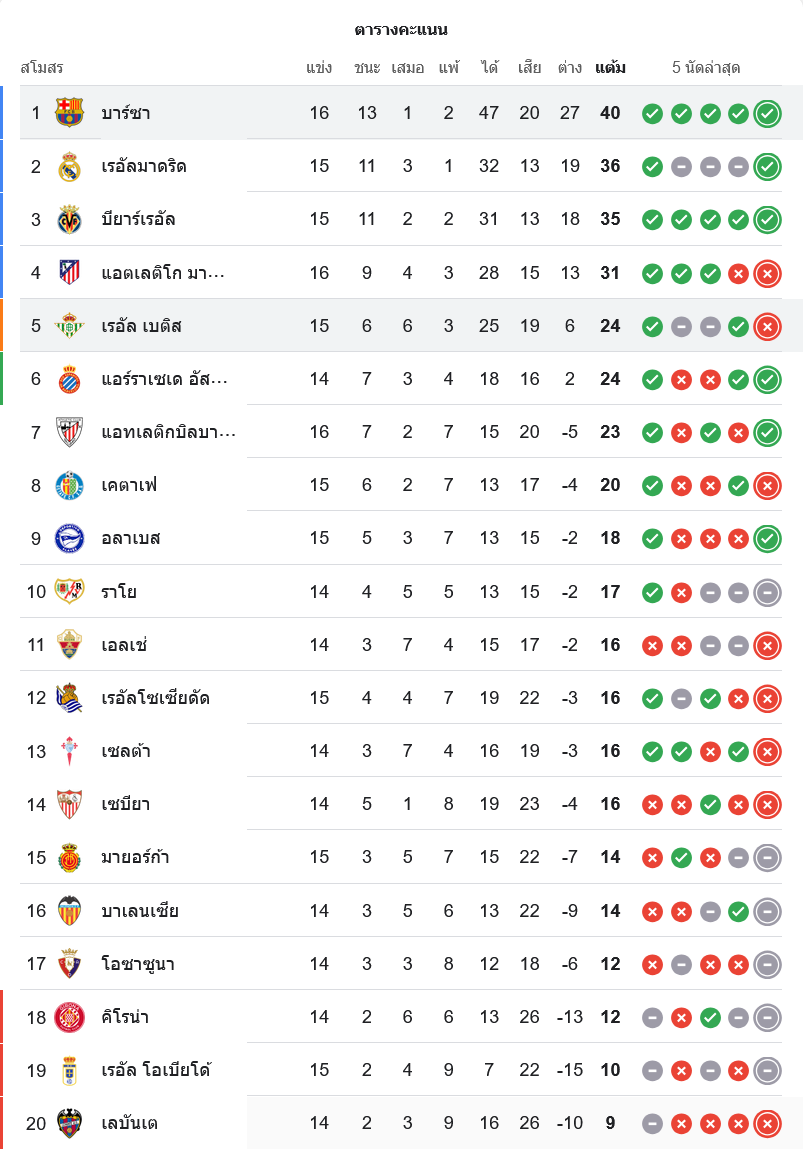Screen dimensions: 803x1164
Task: Click the Real Madrid crest icon
Action: [x=69, y=166]
